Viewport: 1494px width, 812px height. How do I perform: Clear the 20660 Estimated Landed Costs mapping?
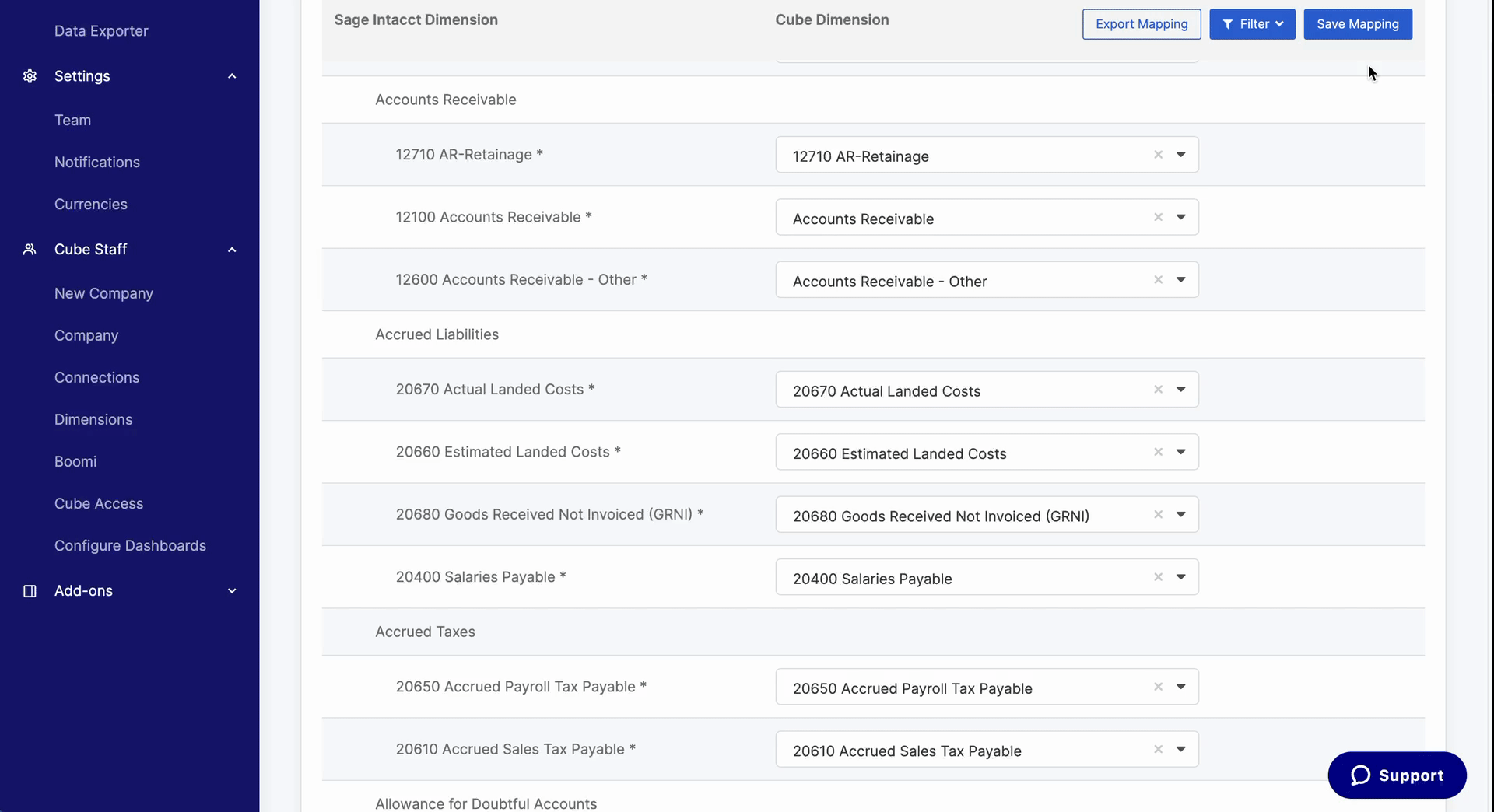point(1158,452)
